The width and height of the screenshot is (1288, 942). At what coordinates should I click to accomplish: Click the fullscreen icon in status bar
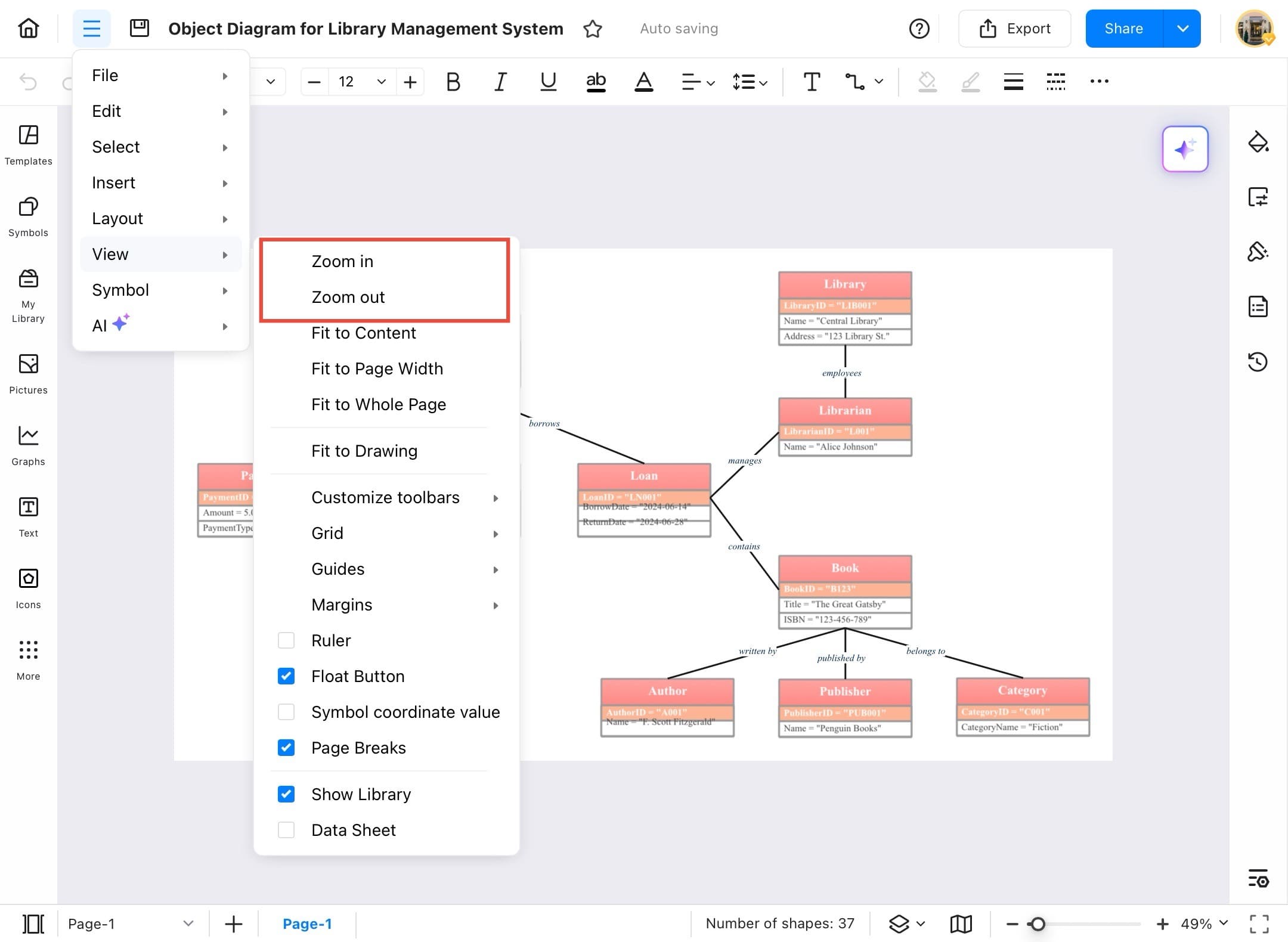[x=1259, y=924]
